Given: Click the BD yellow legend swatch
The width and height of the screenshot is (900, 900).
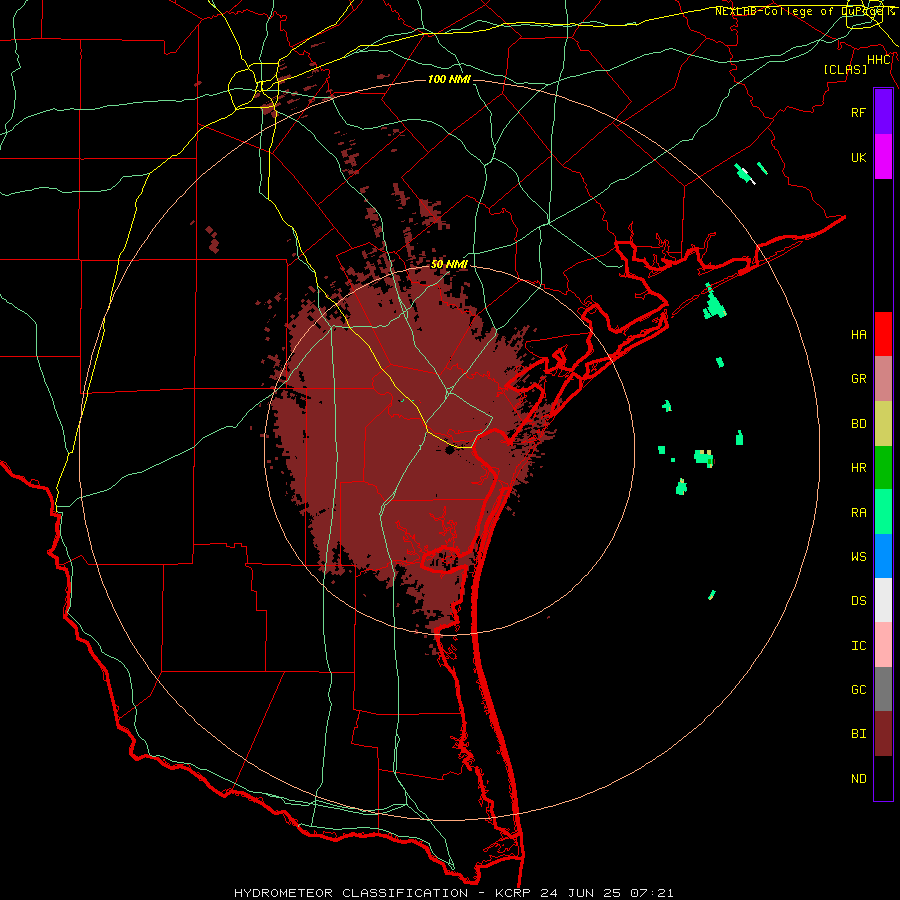Looking at the screenshot, I should click(883, 424).
